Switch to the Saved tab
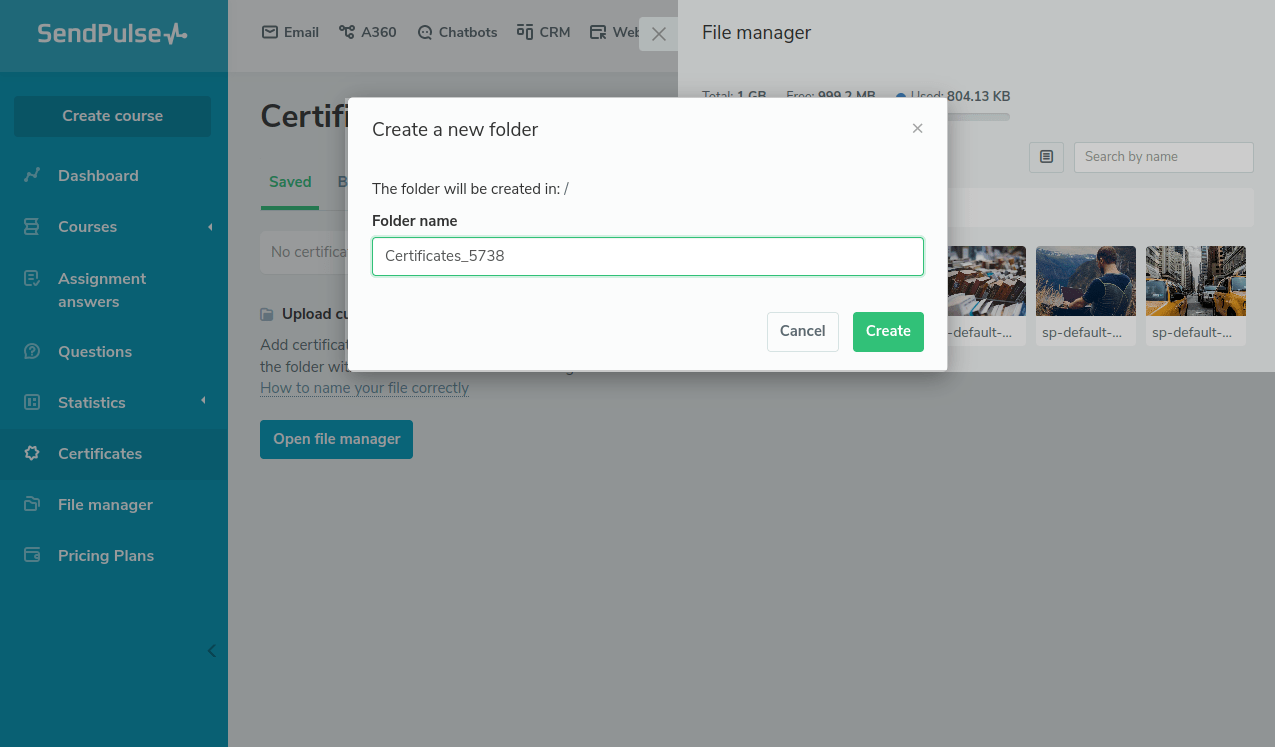The width and height of the screenshot is (1275, 747). [x=290, y=182]
